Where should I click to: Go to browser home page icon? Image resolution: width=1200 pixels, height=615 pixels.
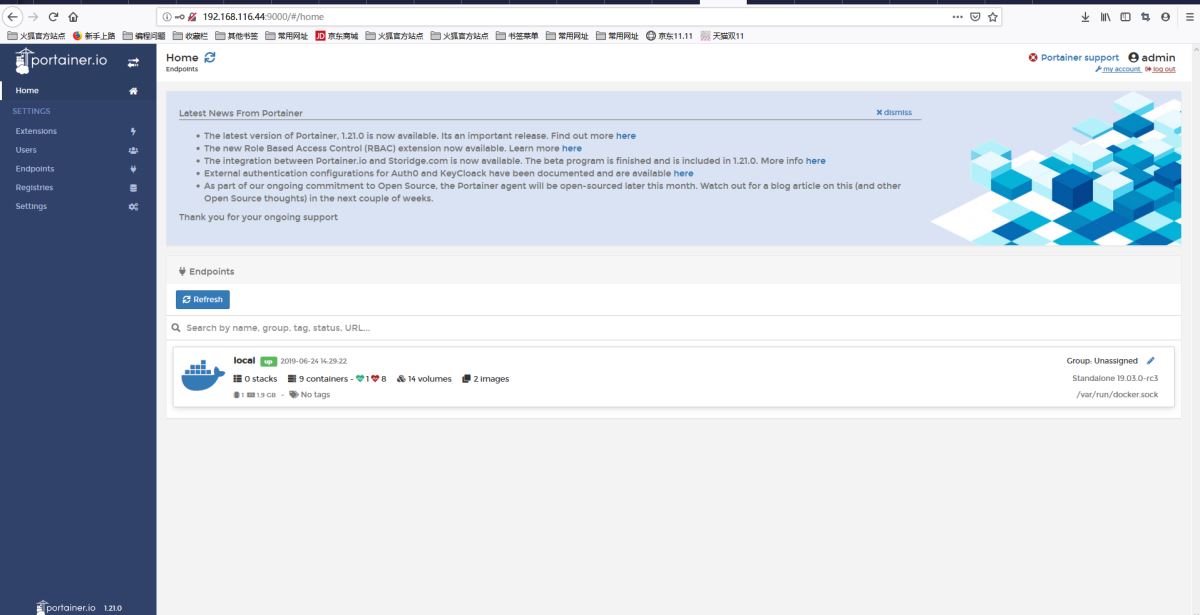click(x=73, y=17)
